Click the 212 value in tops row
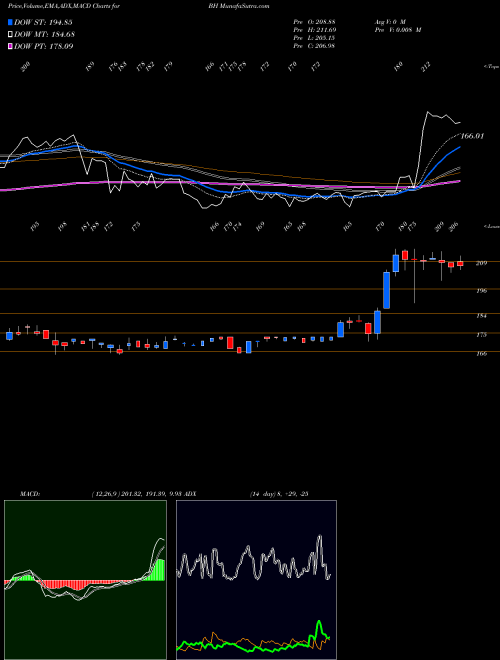Screen dimensions: 500x660 pos(426,67)
